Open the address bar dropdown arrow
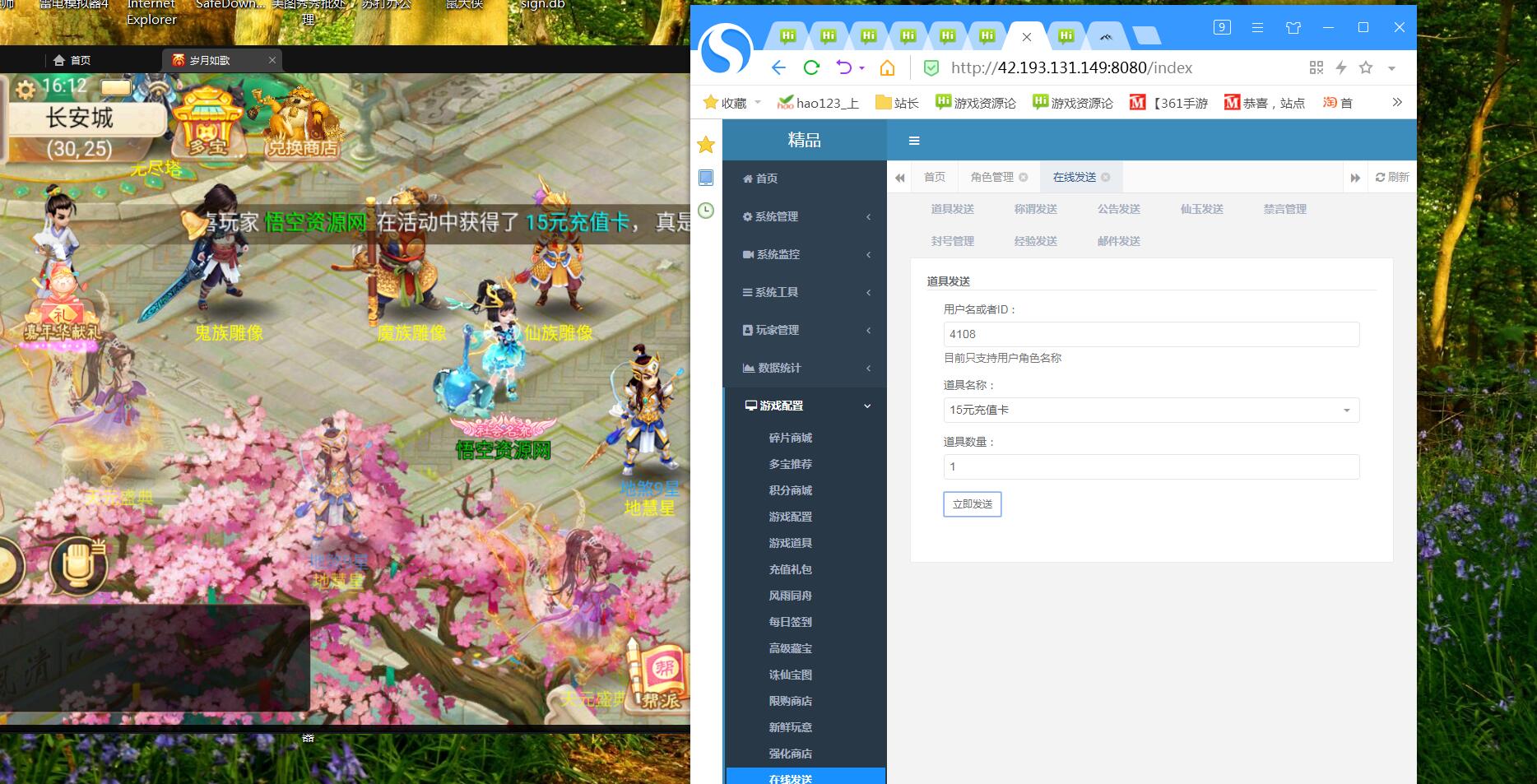 coord(1391,68)
